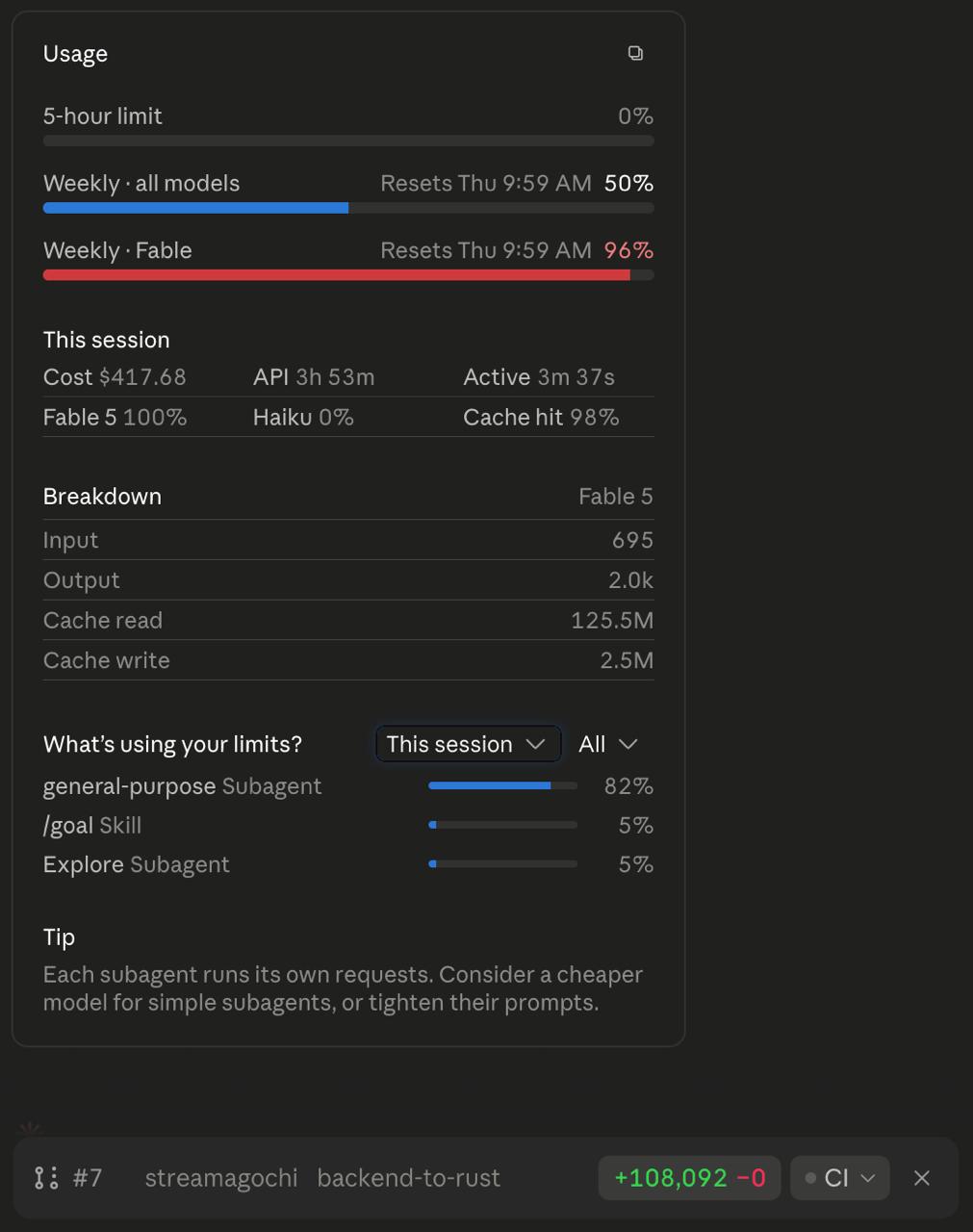Open the This session dropdown
This screenshot has height=1232, width=973.
pyautogui.click(x=468, y=744)
